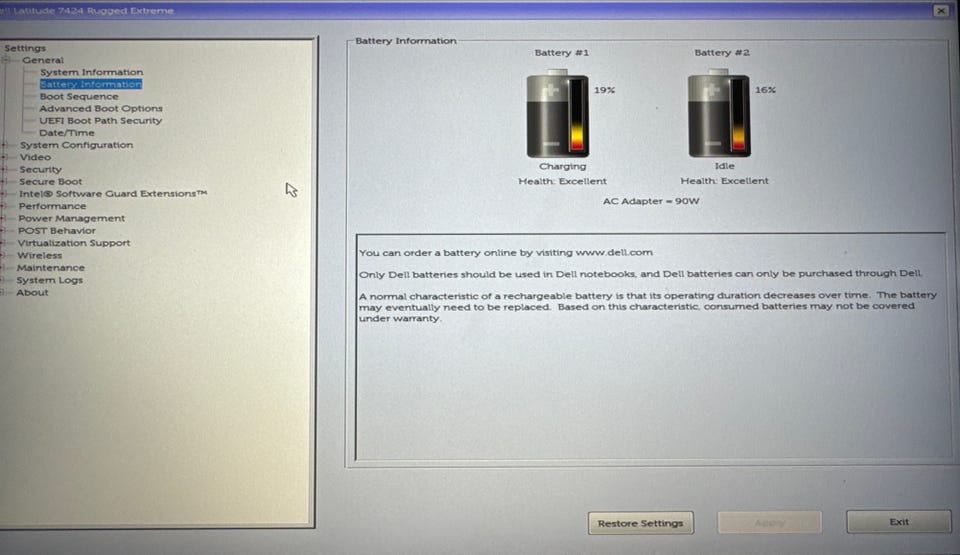Click the Restore Settings button
This screenshot has width=960, height=555.
tap(640, 523)
